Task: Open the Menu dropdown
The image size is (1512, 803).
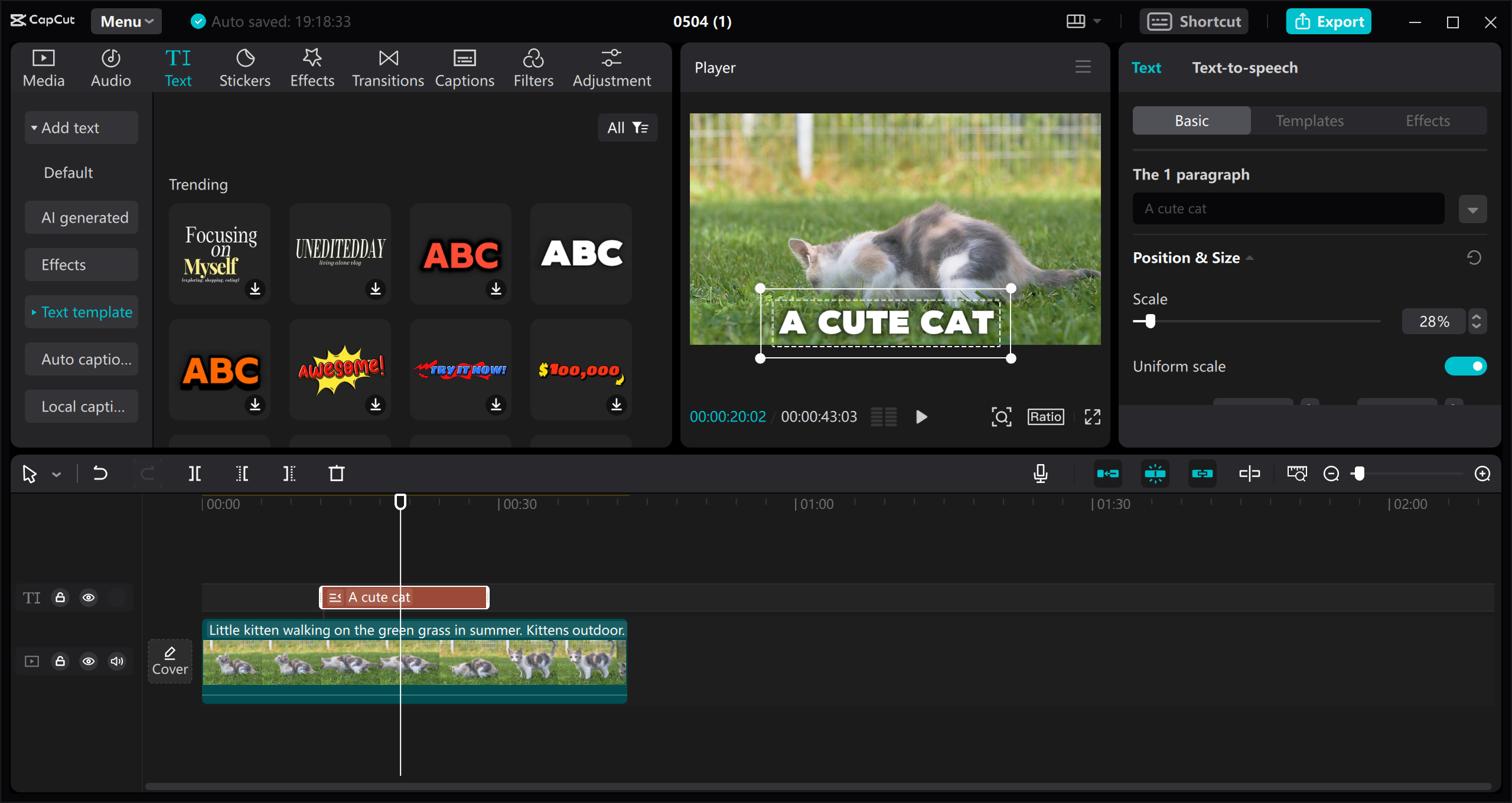Action: coord(126,21)
